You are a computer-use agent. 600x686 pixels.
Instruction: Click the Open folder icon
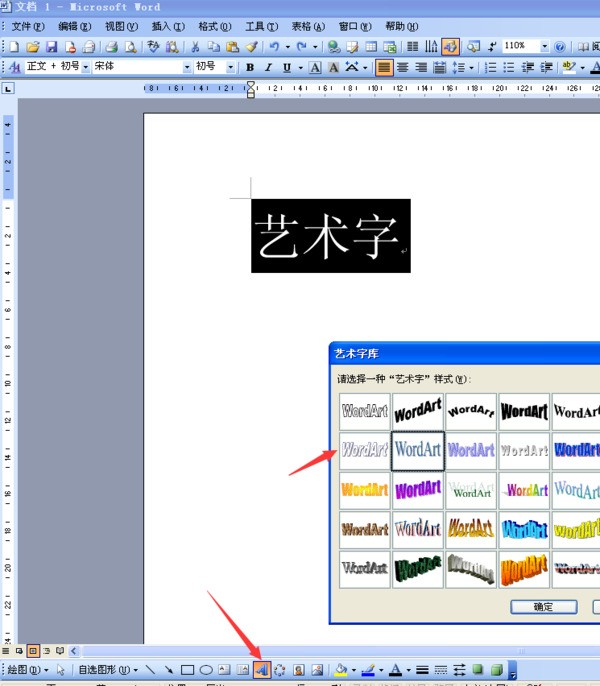(x=33, y=46)
